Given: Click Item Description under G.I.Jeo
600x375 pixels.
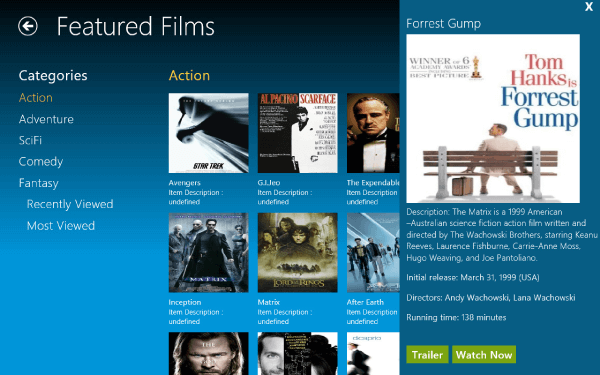Looking at the screenshot, I should (285, 197).
